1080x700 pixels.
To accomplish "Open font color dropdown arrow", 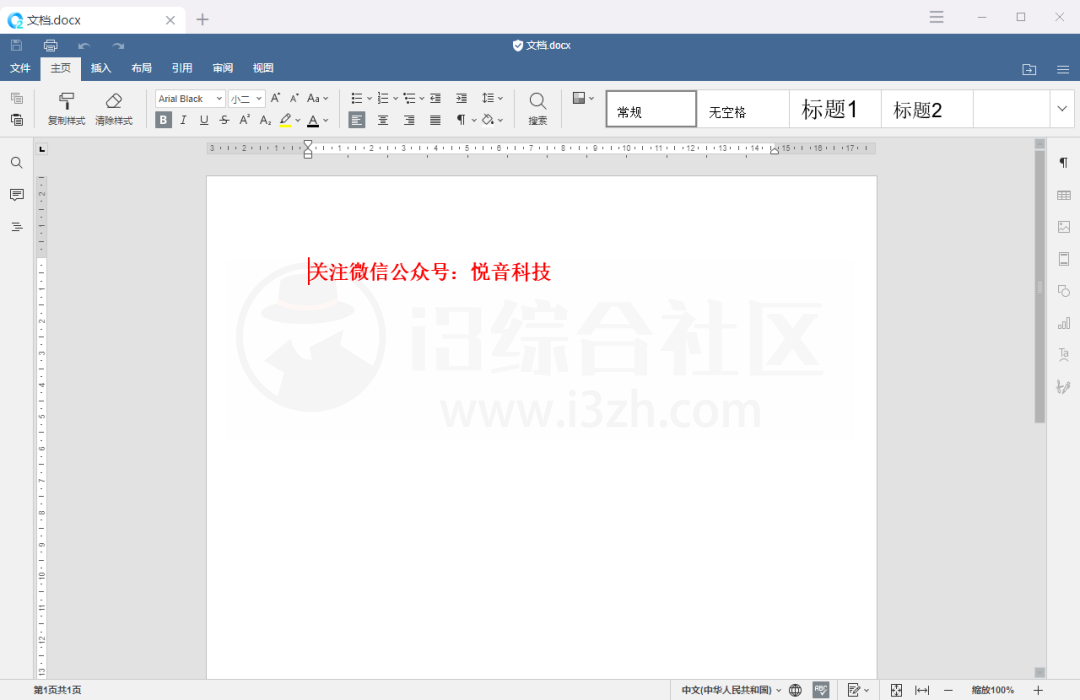I will tap(326, 121).
